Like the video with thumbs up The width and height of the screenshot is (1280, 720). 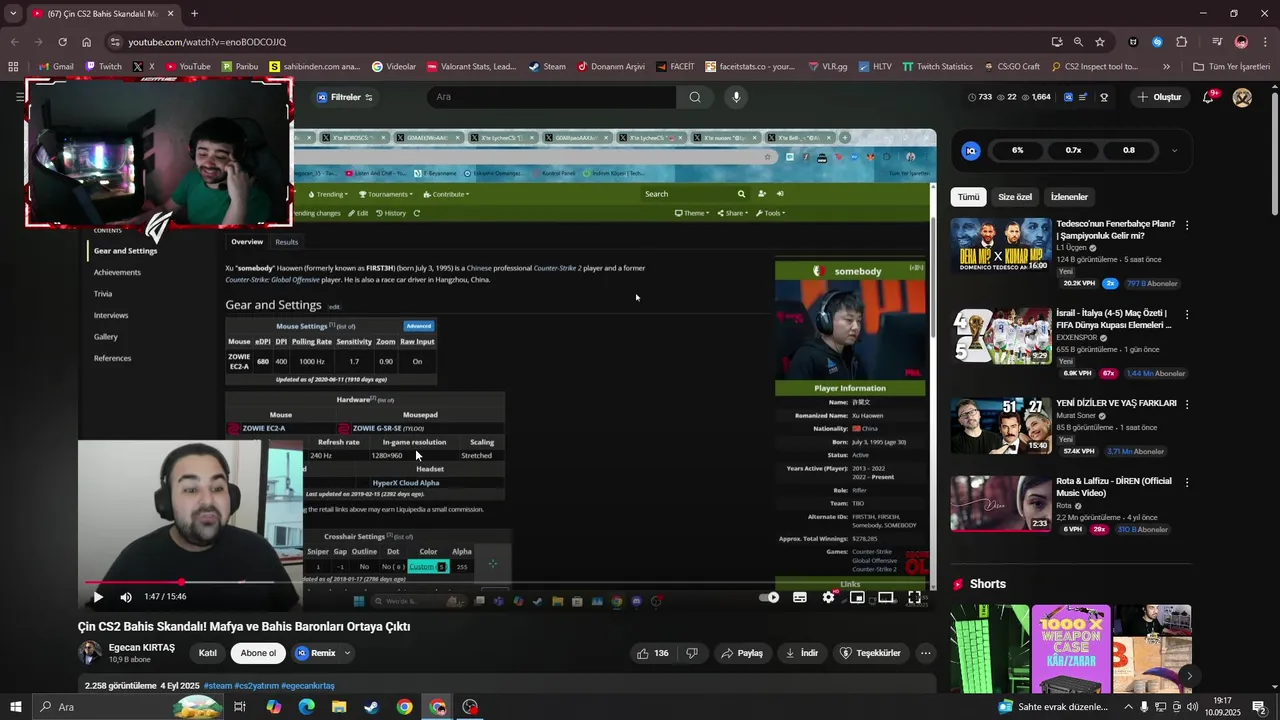[x=653, y=653]
